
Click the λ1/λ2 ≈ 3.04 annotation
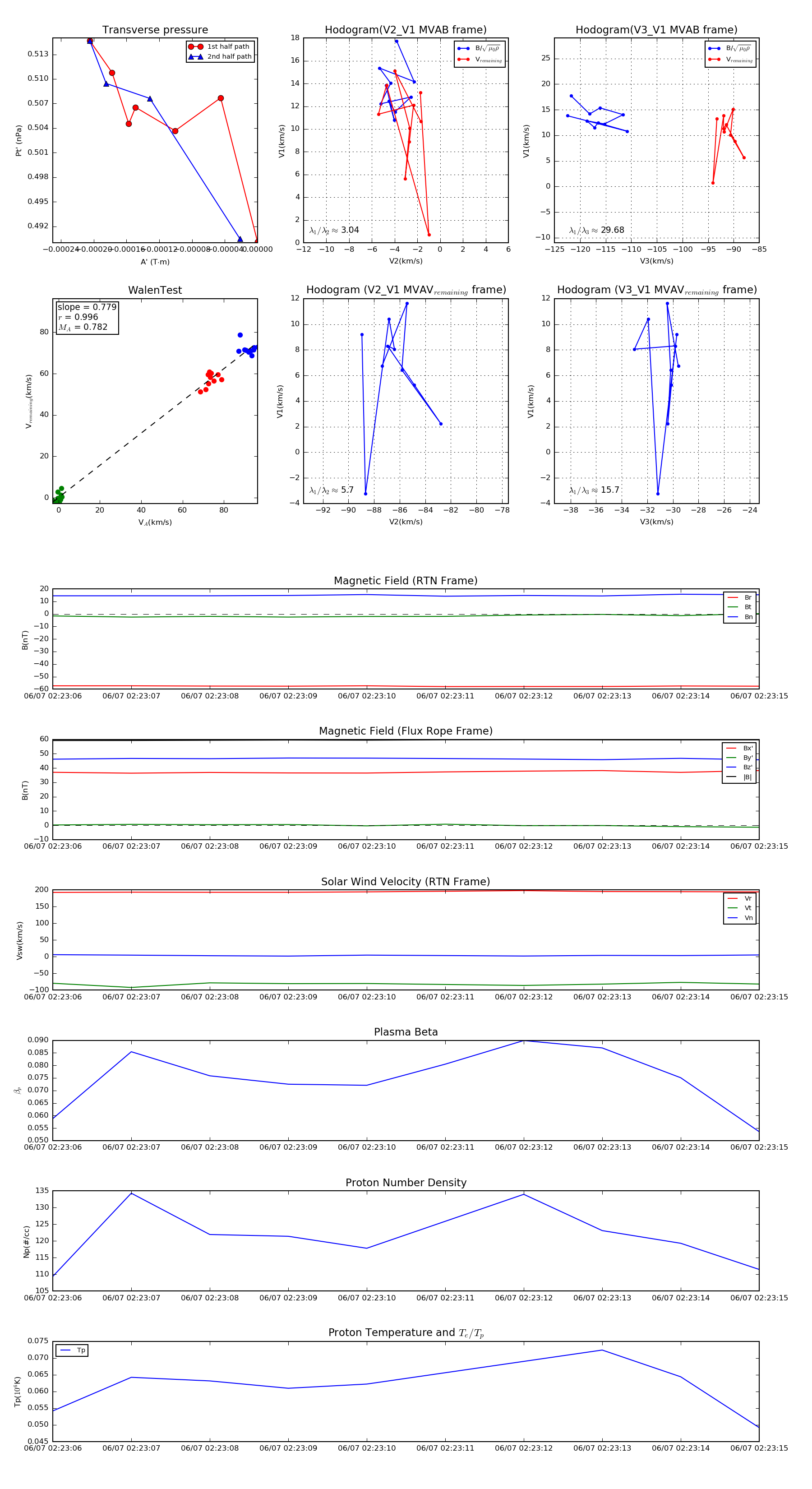tap(334, 230)
